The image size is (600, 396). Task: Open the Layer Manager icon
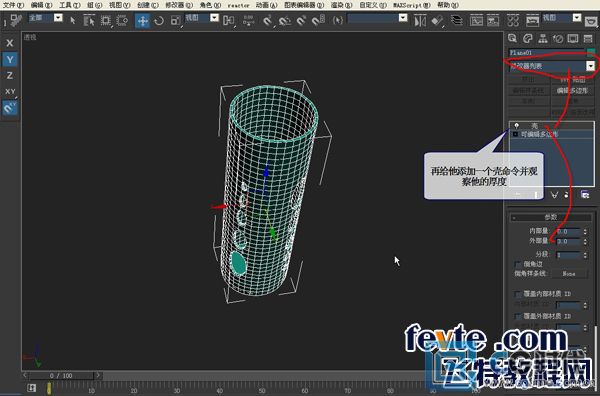tap(457, 20)
